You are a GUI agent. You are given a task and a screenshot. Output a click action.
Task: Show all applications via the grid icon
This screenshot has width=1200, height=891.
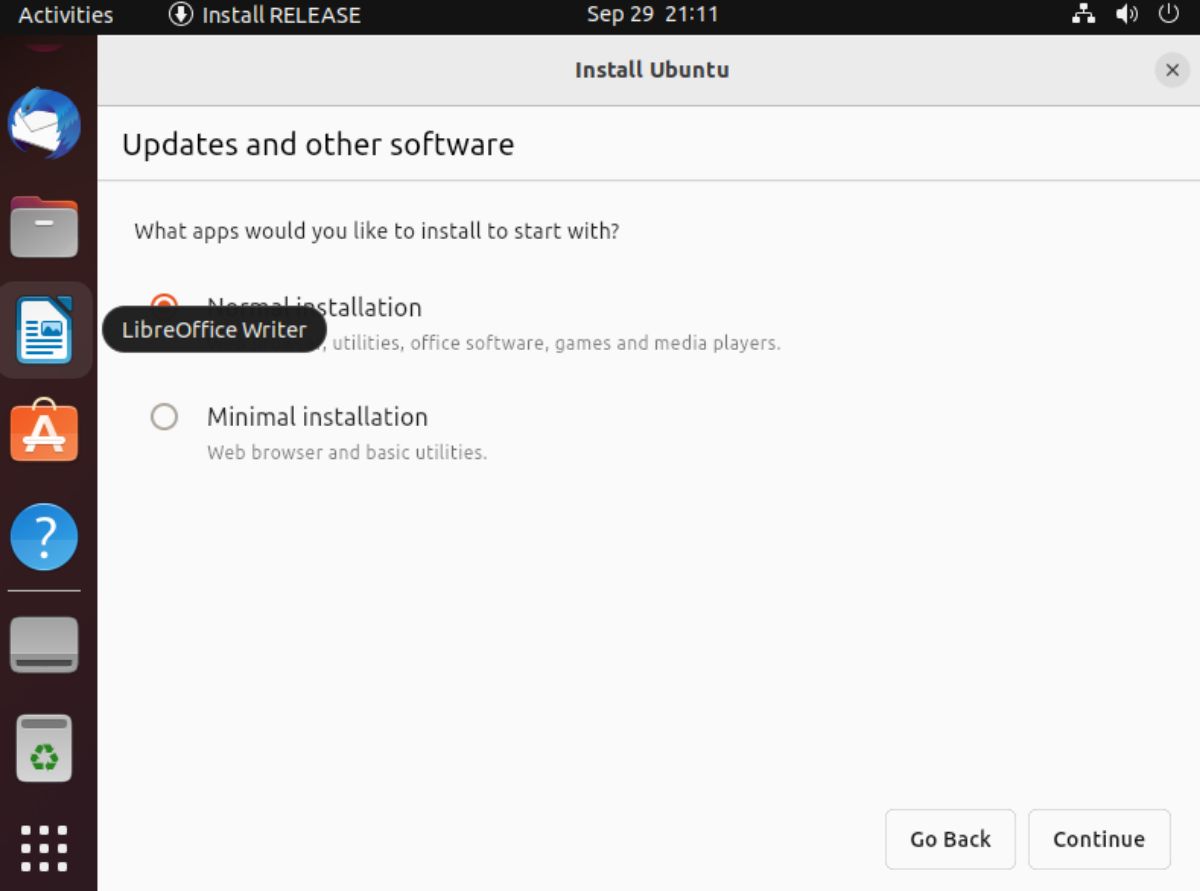(44, 846)
